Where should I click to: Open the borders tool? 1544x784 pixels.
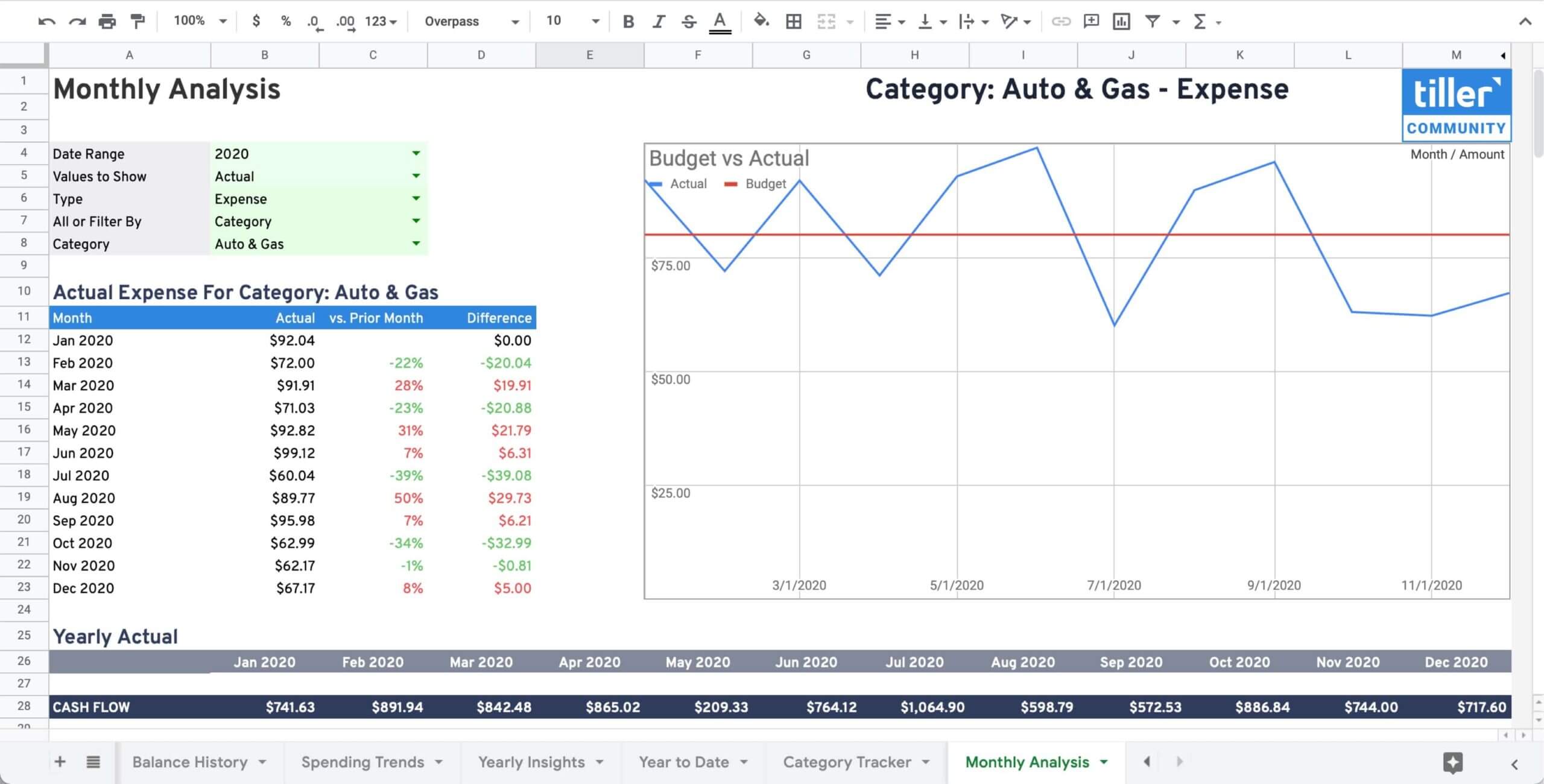[x=794, y=22]
